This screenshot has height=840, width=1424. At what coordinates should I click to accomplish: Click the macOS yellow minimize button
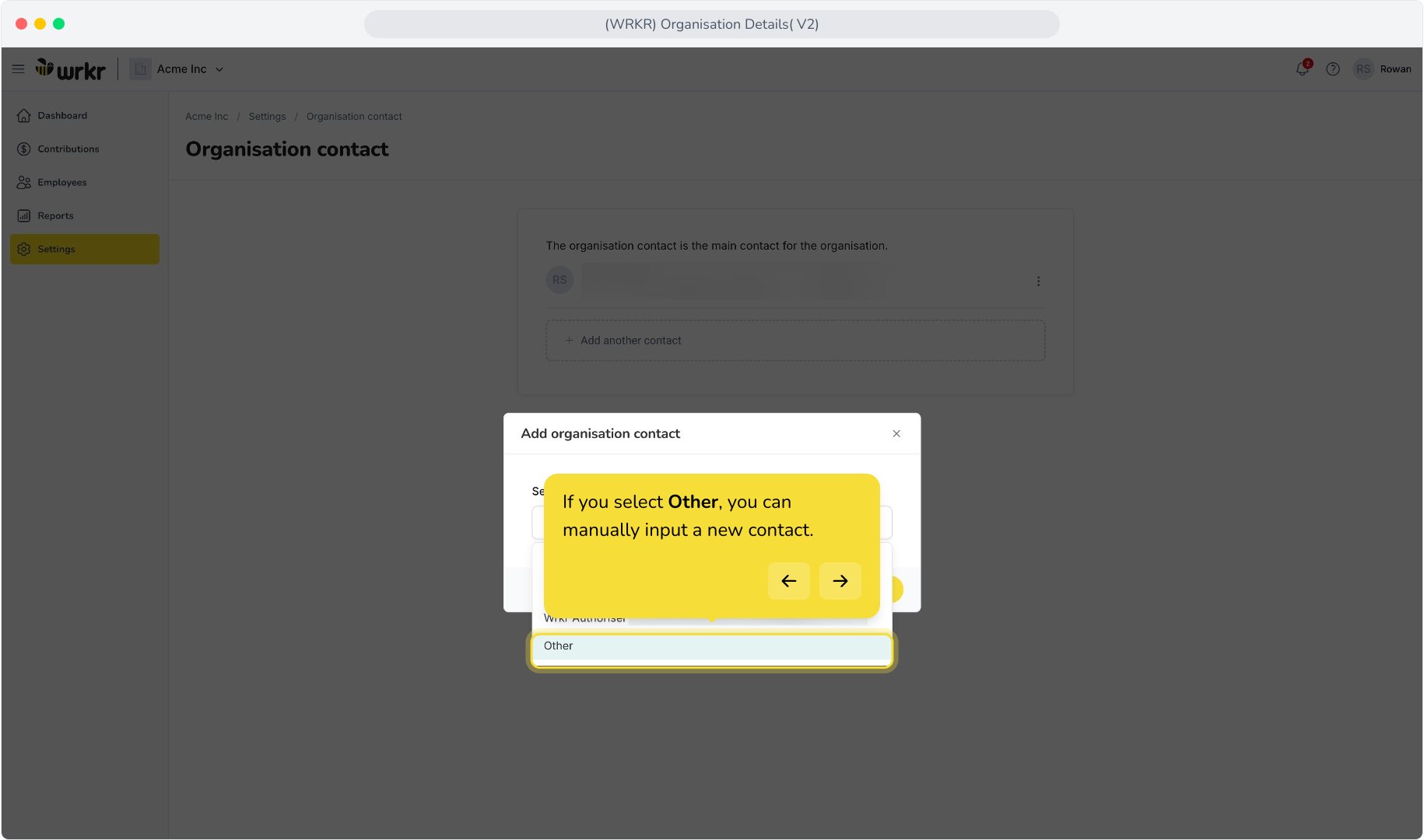(40, 24)
